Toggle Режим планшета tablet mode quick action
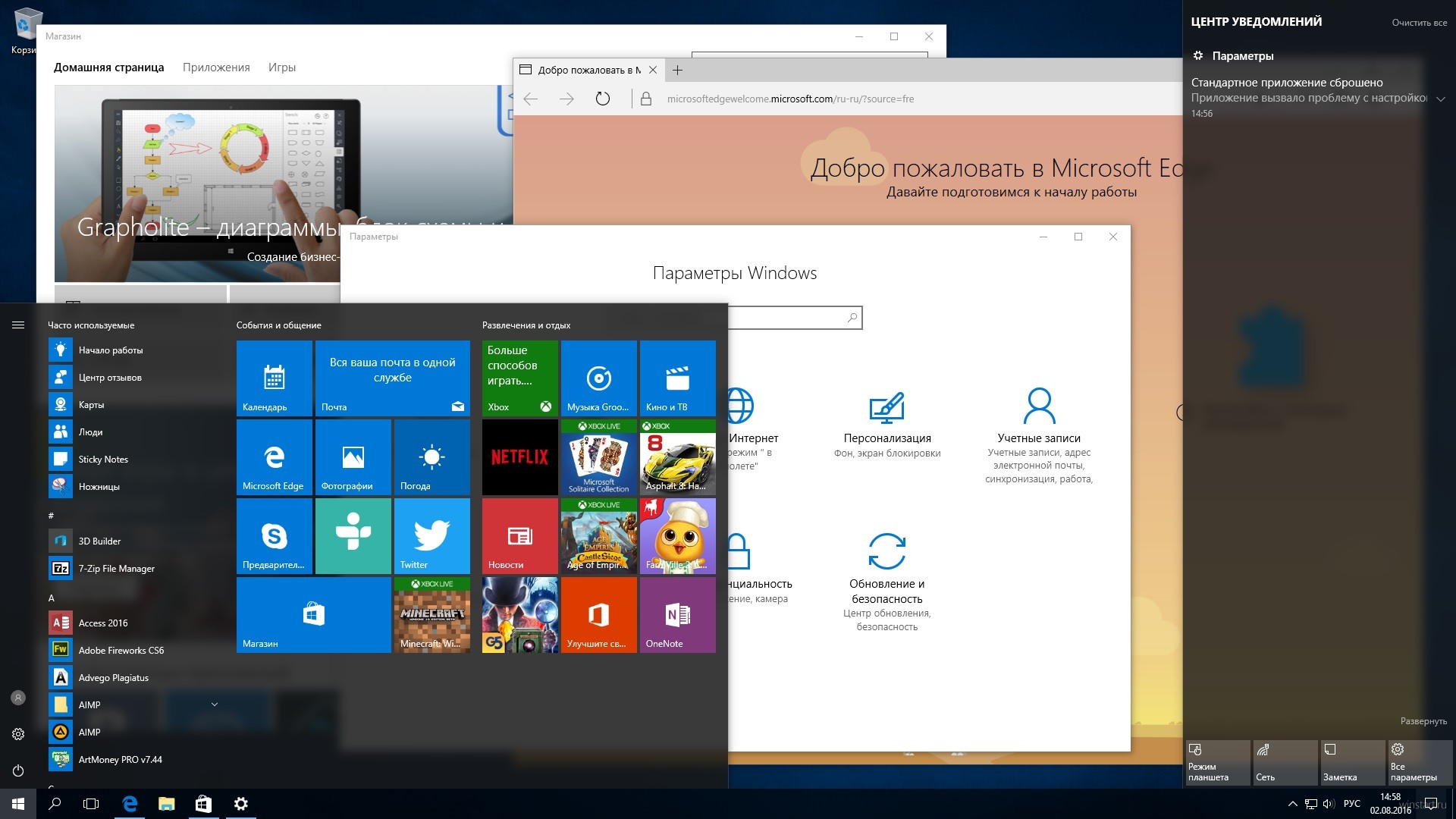The height and width of the screenshot is (819, 1456). tap(1218, 762)
